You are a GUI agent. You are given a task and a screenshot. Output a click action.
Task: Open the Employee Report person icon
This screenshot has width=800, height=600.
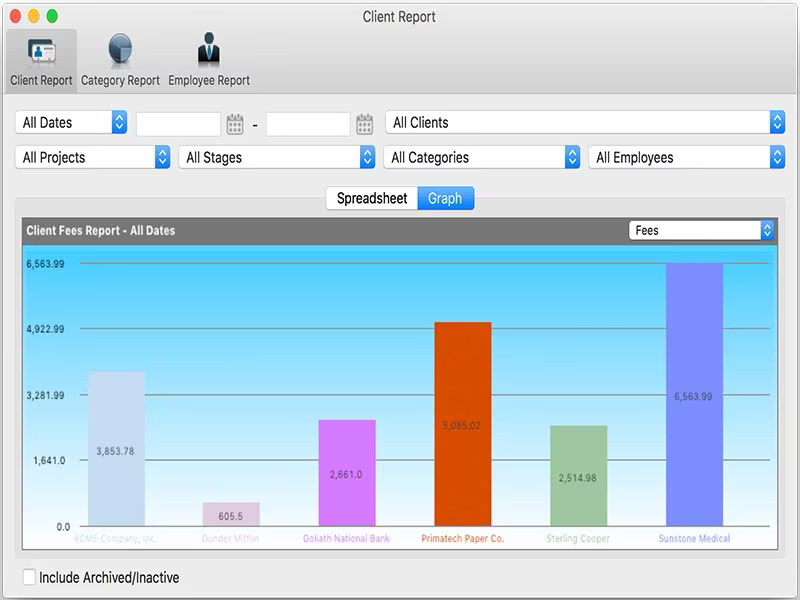209,49
